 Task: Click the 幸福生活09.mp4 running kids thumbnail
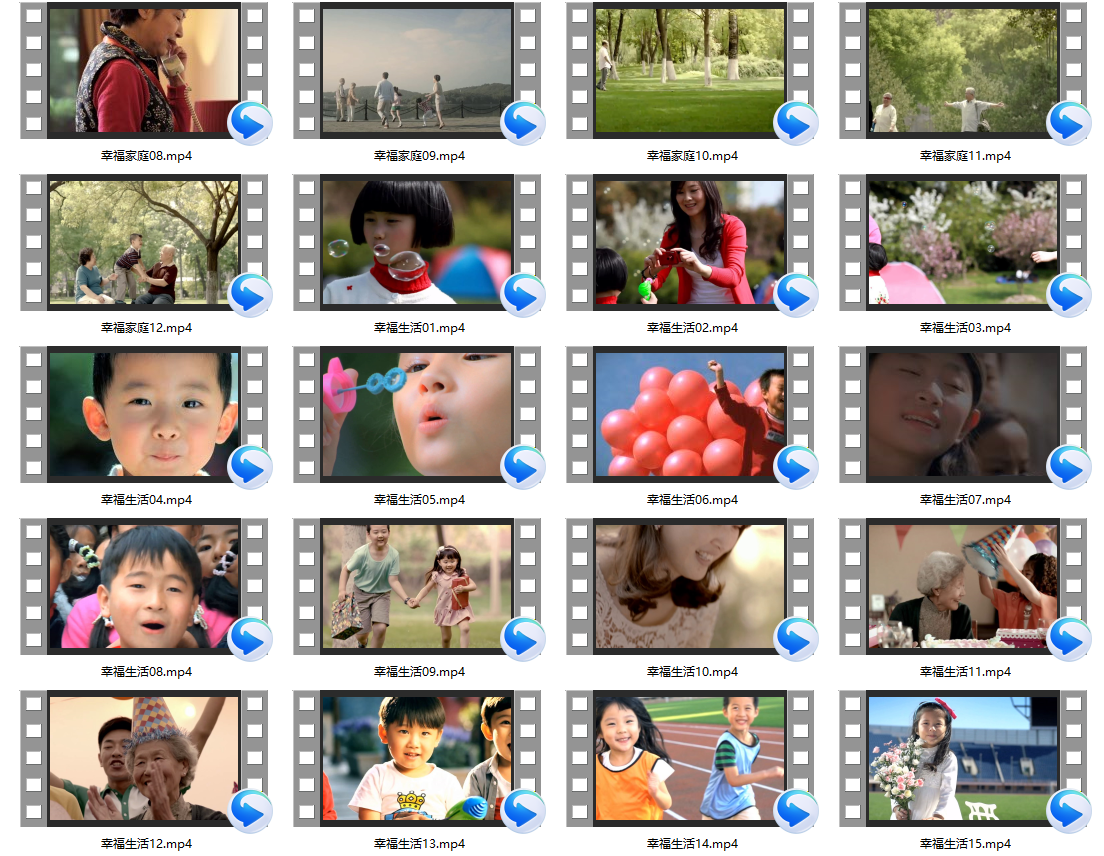[418, 586]
